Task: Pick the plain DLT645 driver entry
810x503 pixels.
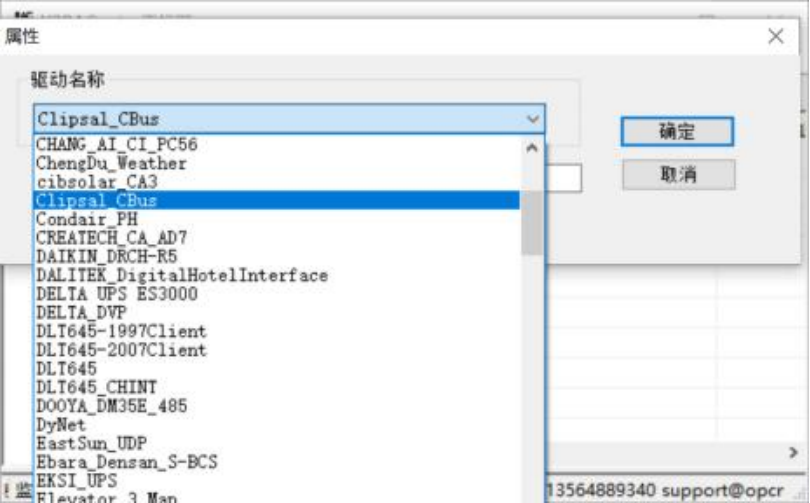Action: (x=277, y=368)
